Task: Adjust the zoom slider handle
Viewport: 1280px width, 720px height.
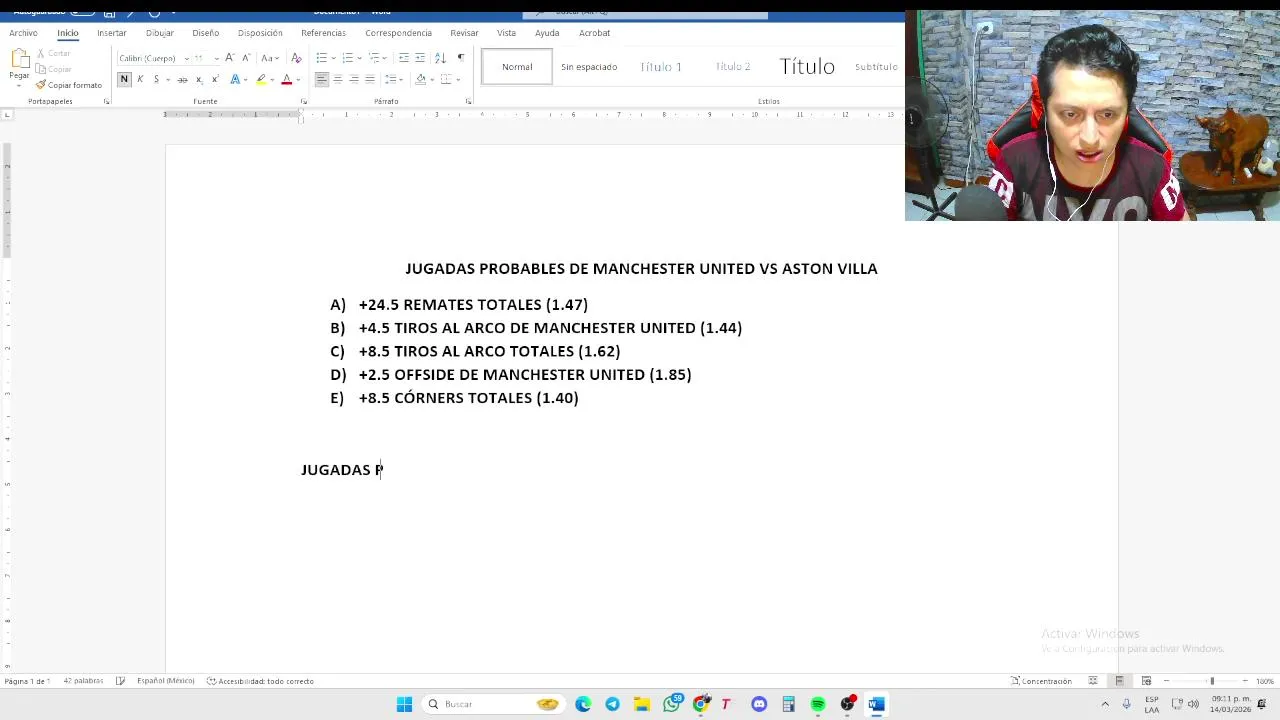Action: coord(1212,681)
